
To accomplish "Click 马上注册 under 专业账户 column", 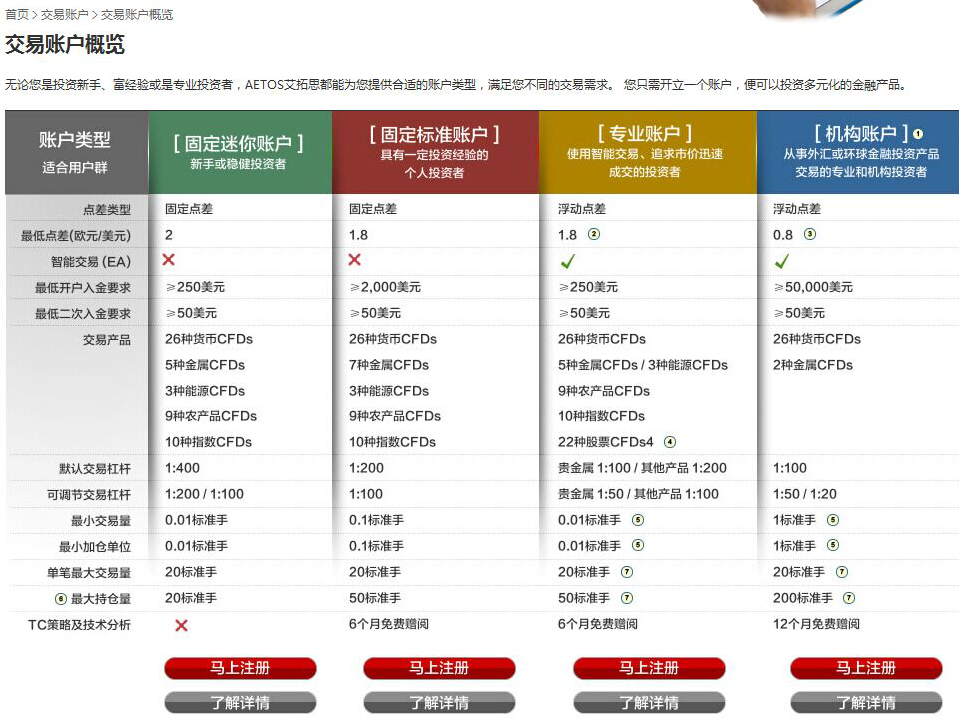I will pos(649,668).
